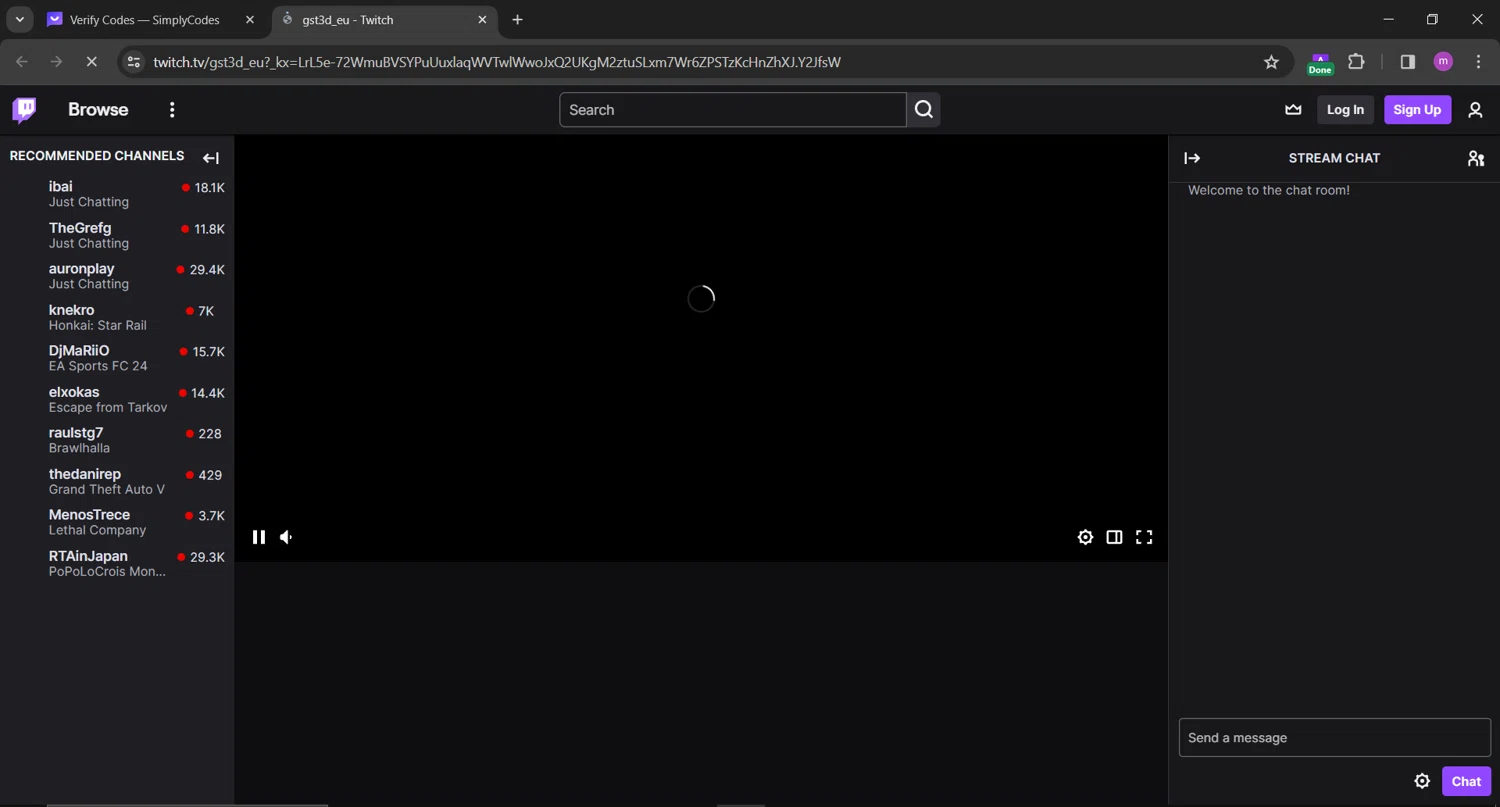Pause the stream video
The image size is (1500, 807).
[x=259, y=537]
